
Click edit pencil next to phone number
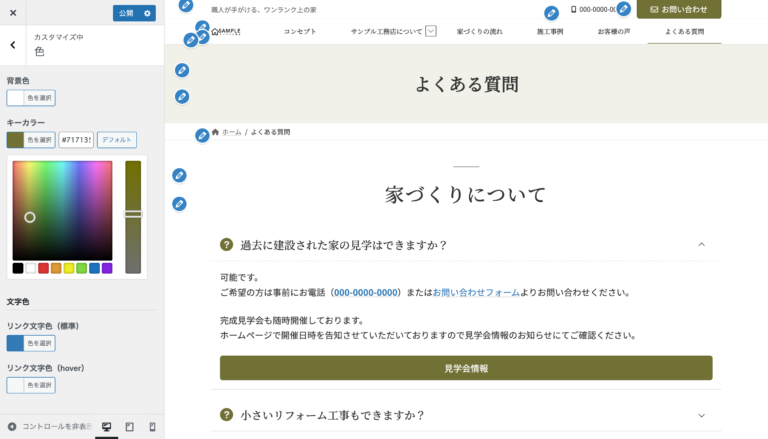tap(551, 13)
